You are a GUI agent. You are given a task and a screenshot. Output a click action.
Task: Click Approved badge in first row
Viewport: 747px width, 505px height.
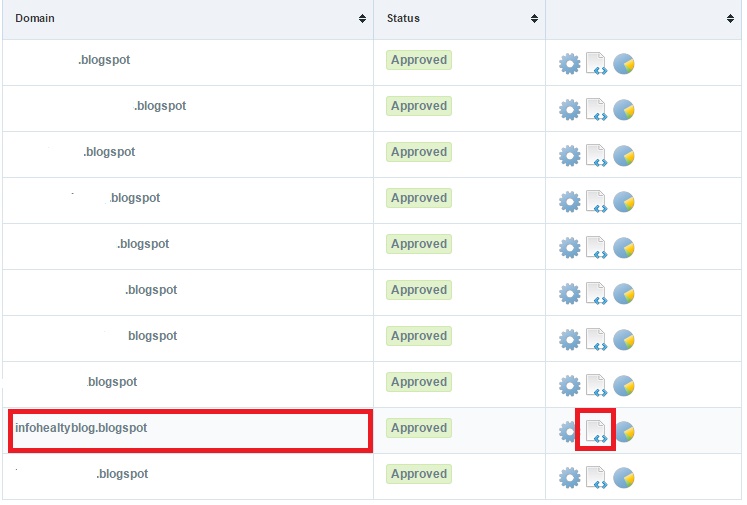(x=419, y=60)
